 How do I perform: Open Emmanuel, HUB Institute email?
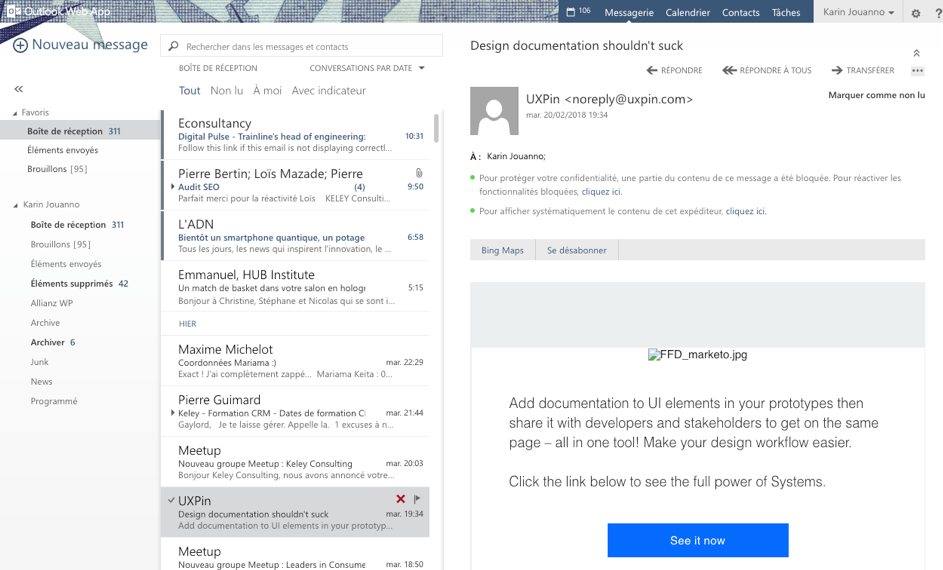click(x=295, y=286)
